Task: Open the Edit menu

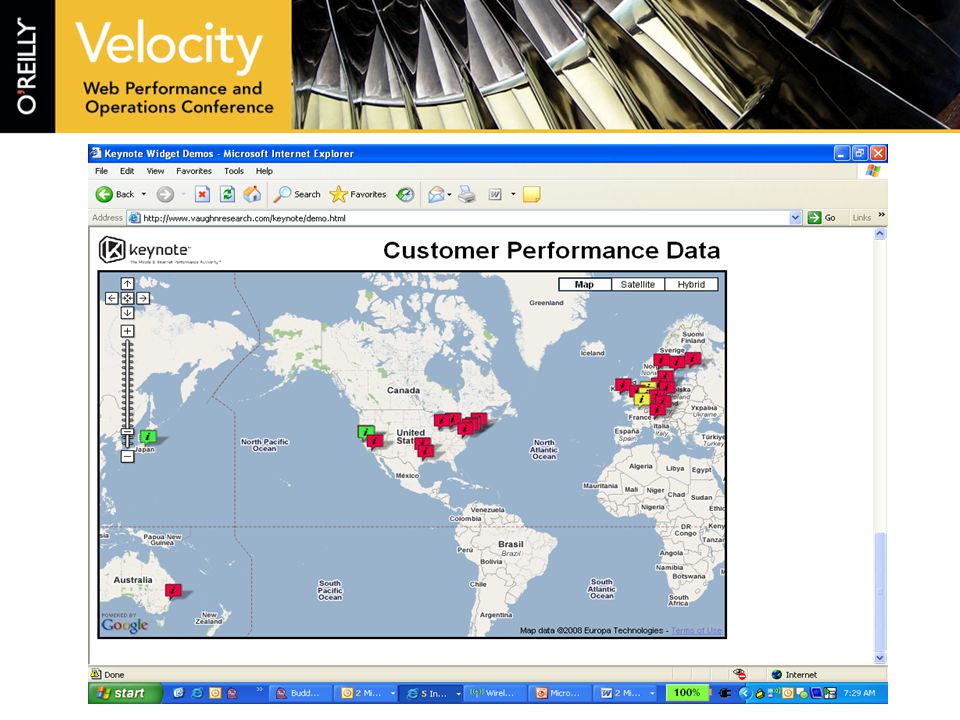Action: tap(127, 171)
